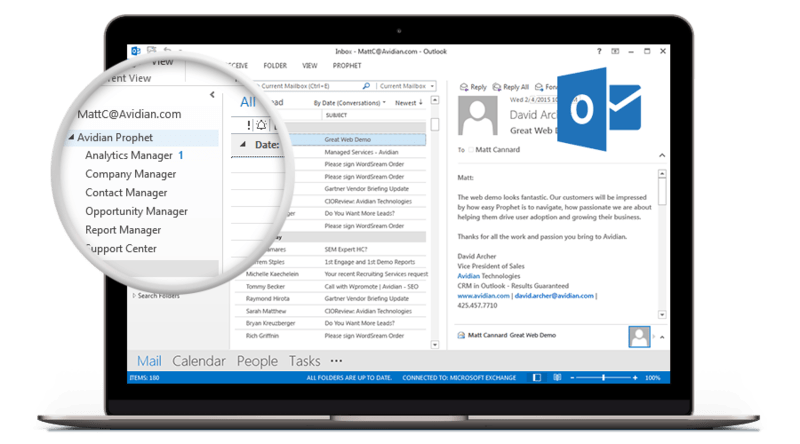Screen dimensions: 800x444
Task: Open Analytics Manager folder
Action: click(129, 155)
